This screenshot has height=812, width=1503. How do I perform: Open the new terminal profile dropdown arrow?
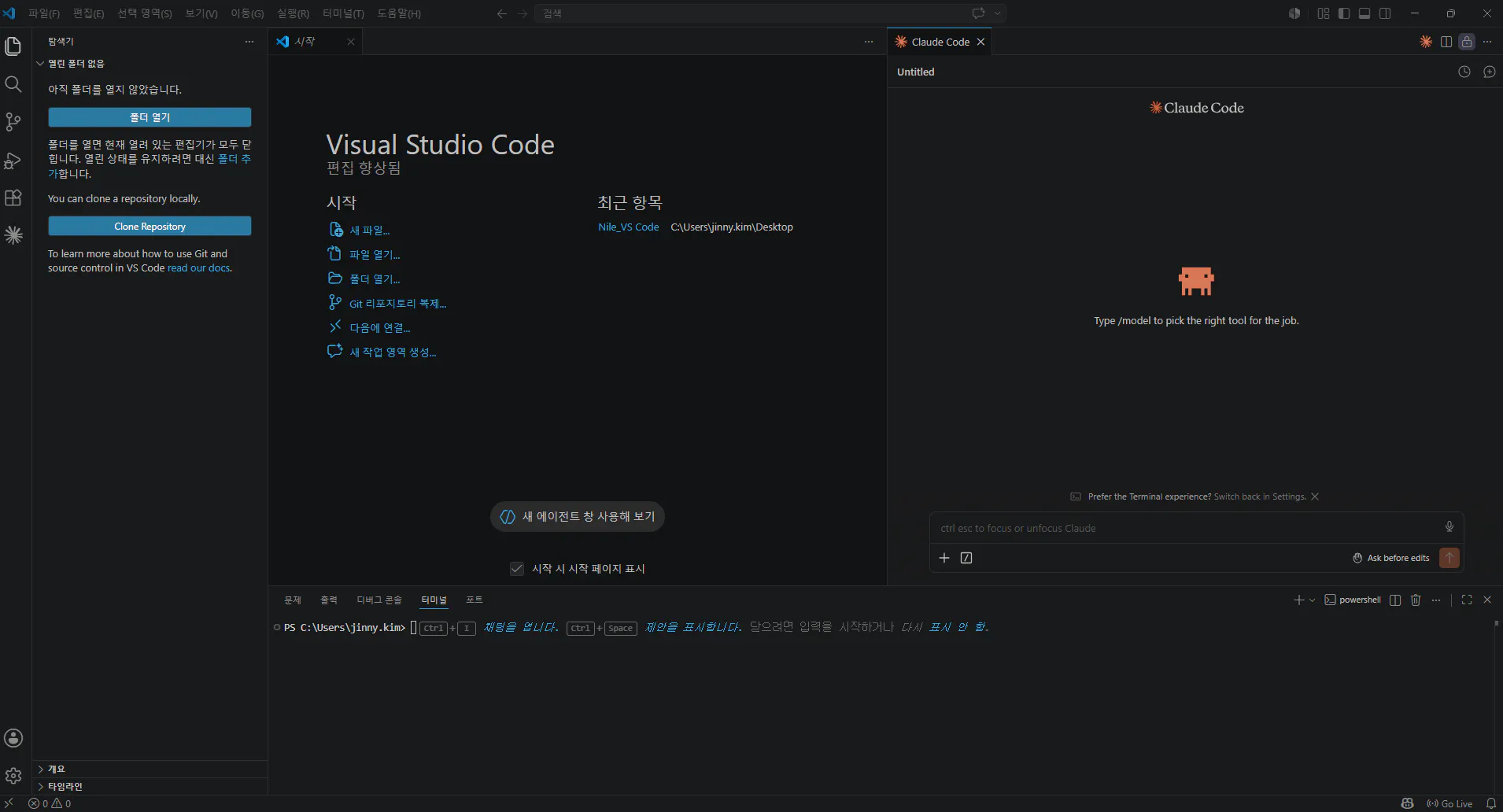[x=1312, y=600]
